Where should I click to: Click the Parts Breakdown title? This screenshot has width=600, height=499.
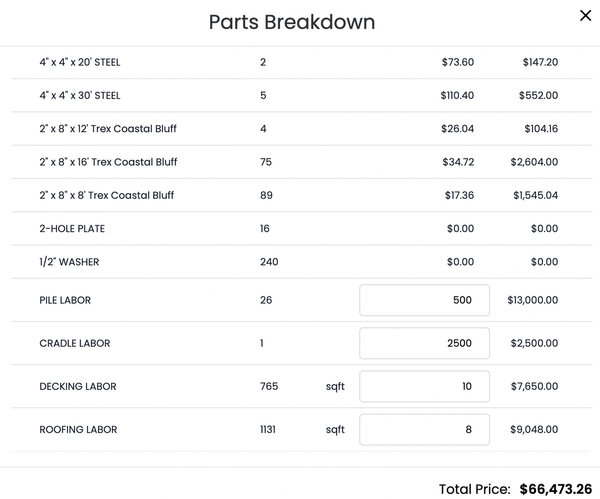tap(292, 22)
